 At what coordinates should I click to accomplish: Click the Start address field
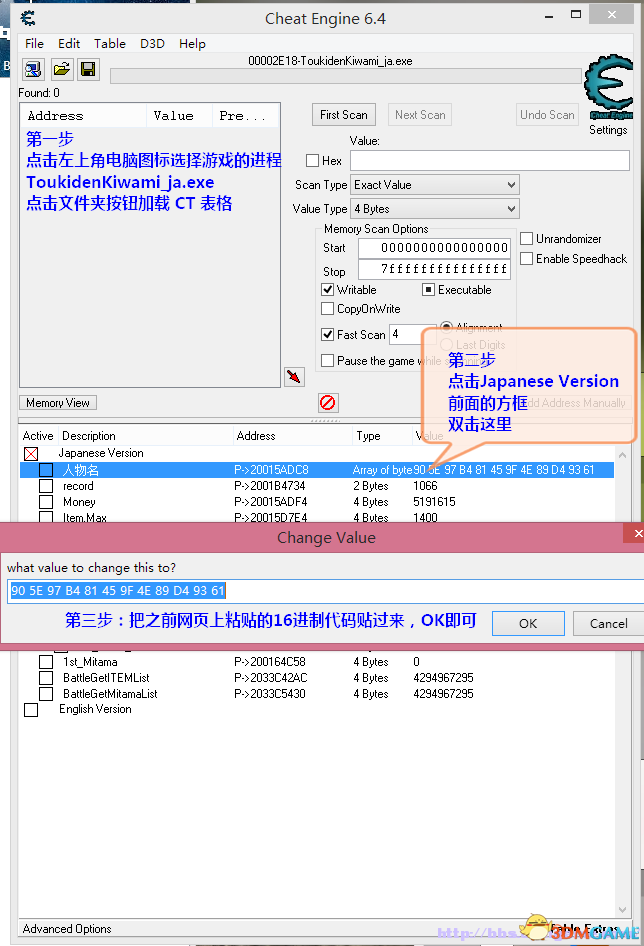(435, 248)
